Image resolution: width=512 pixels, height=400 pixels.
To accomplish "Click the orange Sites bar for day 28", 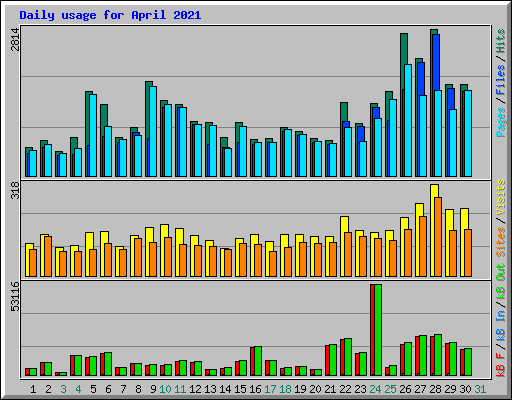I will tap(438, 237).
